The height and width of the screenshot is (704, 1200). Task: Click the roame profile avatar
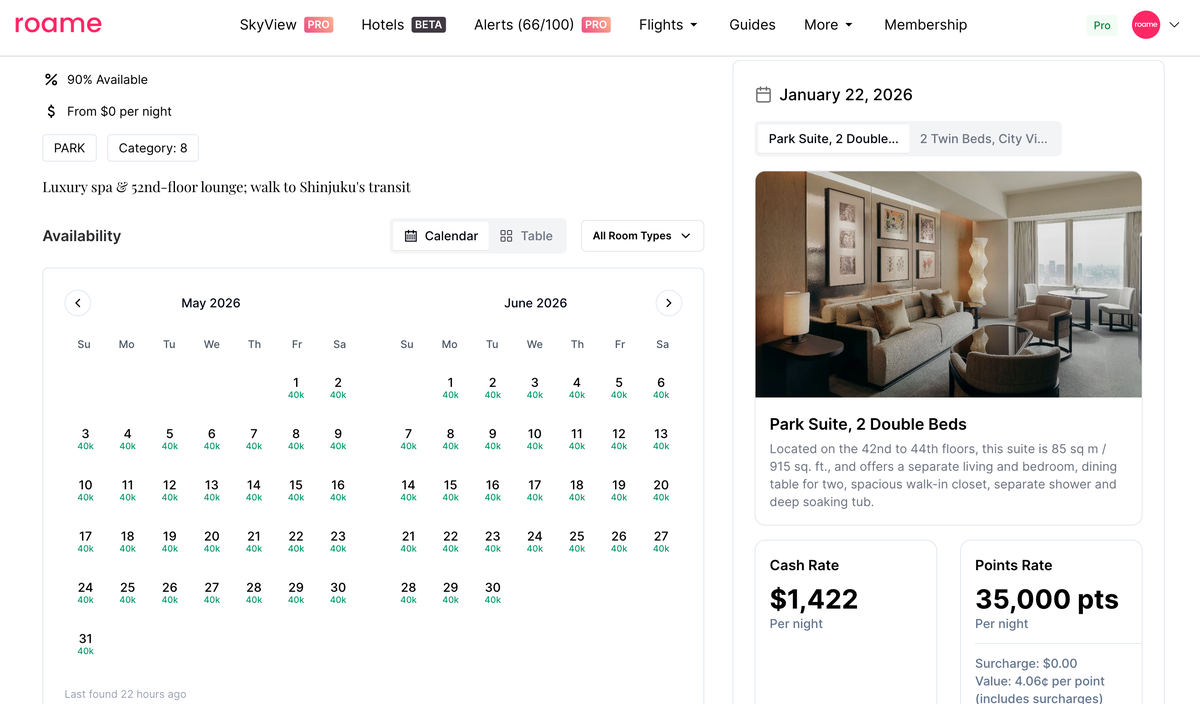pos(1145,25)
